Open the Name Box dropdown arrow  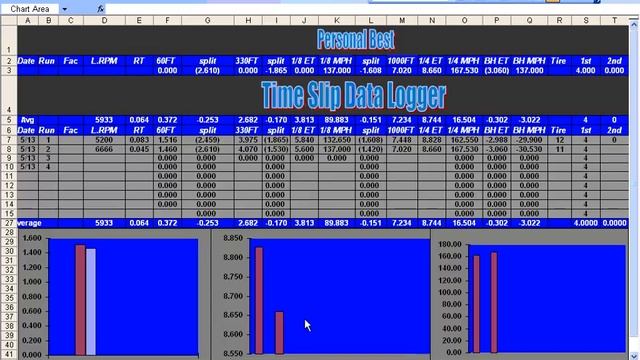[x=64, y=9]
